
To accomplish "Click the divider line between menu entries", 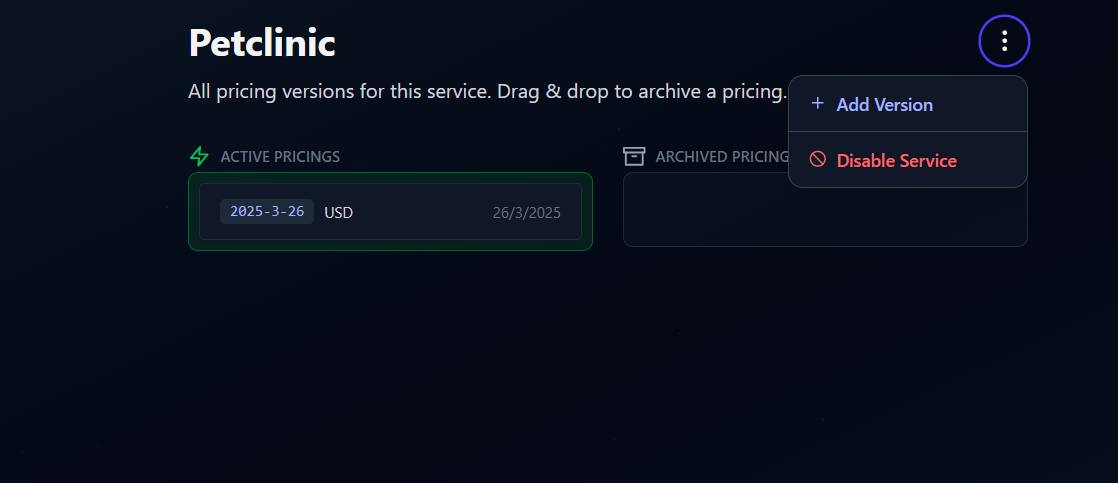I will (907, 131).
